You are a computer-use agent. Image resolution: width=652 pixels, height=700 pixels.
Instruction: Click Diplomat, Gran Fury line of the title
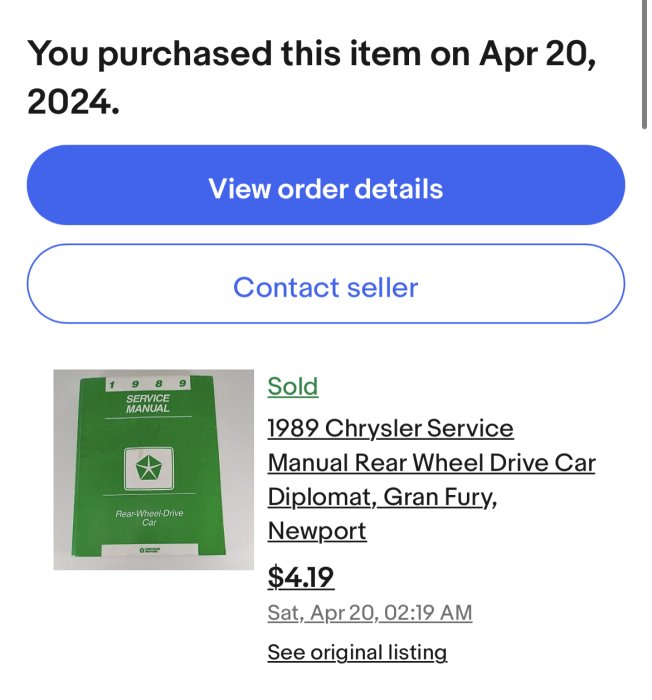383,496
